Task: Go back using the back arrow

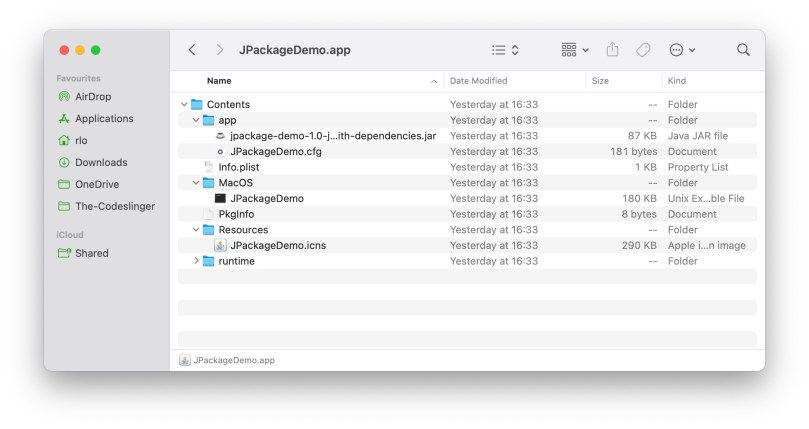Action: click(x=192, y=50)
